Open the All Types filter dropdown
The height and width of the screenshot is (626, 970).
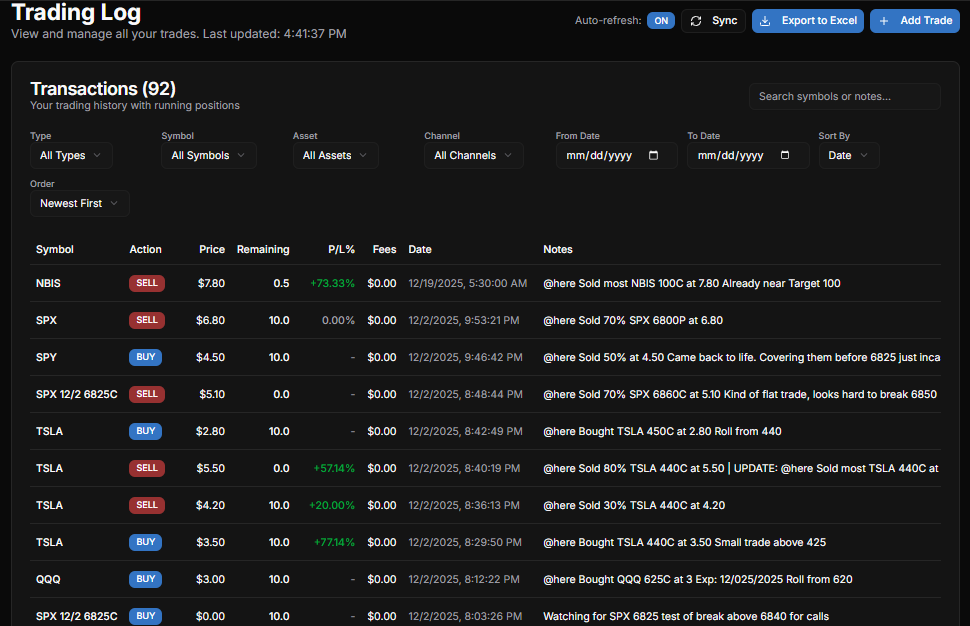click(70, 155)
